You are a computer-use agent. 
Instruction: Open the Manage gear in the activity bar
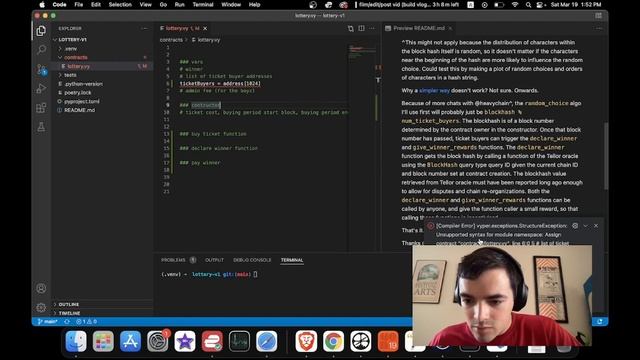(41, 307)
